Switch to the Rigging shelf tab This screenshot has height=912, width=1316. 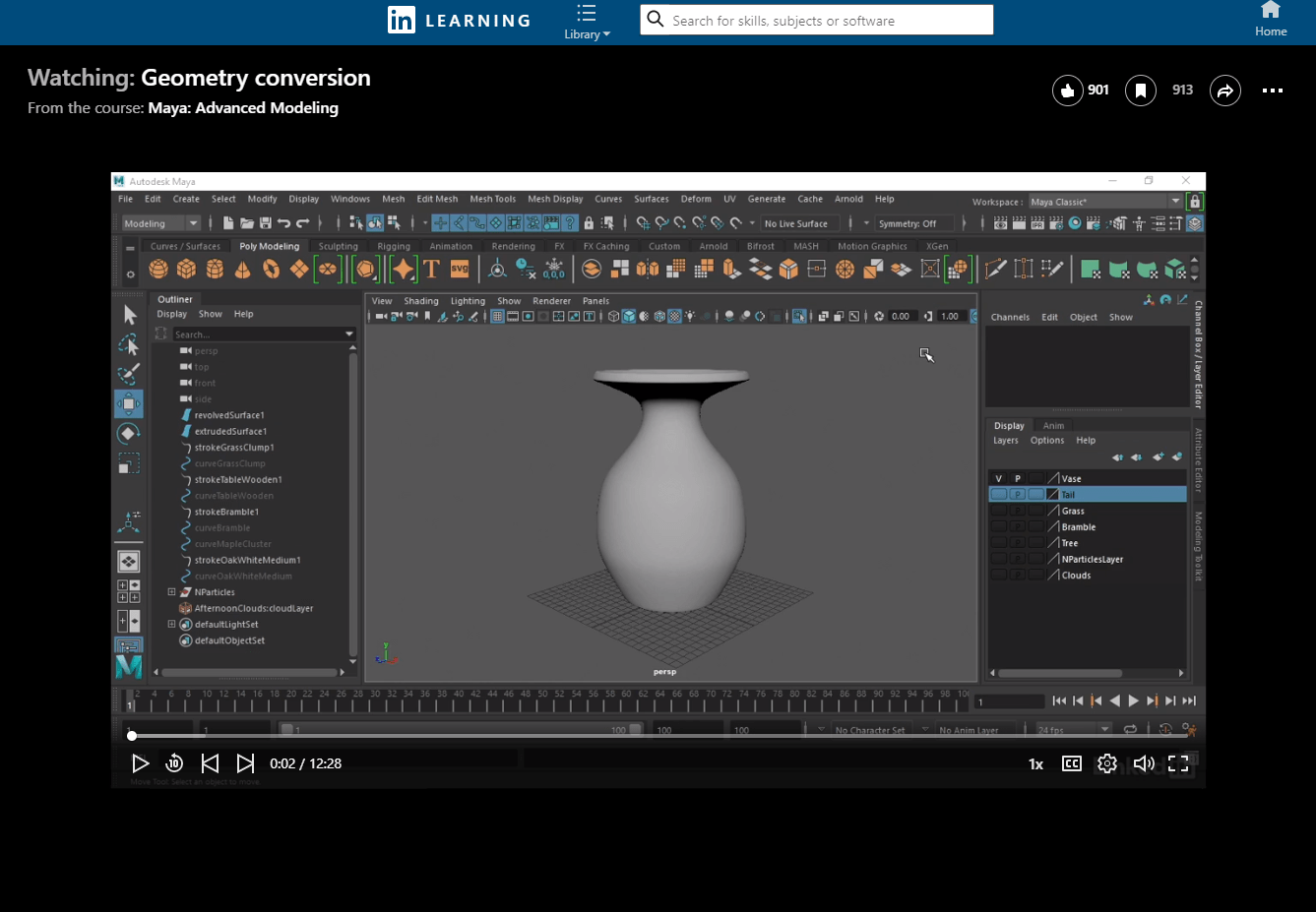click(x=394, y=246)
